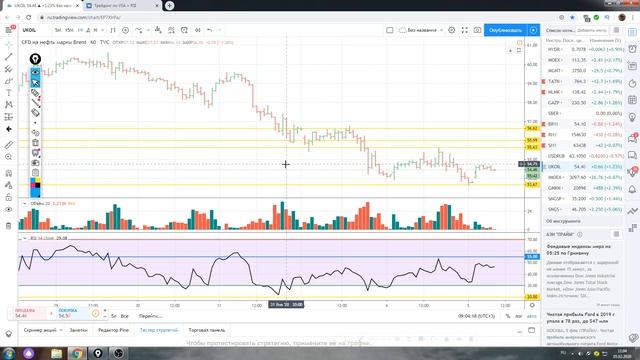Select the crosshair cursor tool
Image resolution: width=640 pixels, height=360 pixels.
pyautogui.click(x=9, y=44)
